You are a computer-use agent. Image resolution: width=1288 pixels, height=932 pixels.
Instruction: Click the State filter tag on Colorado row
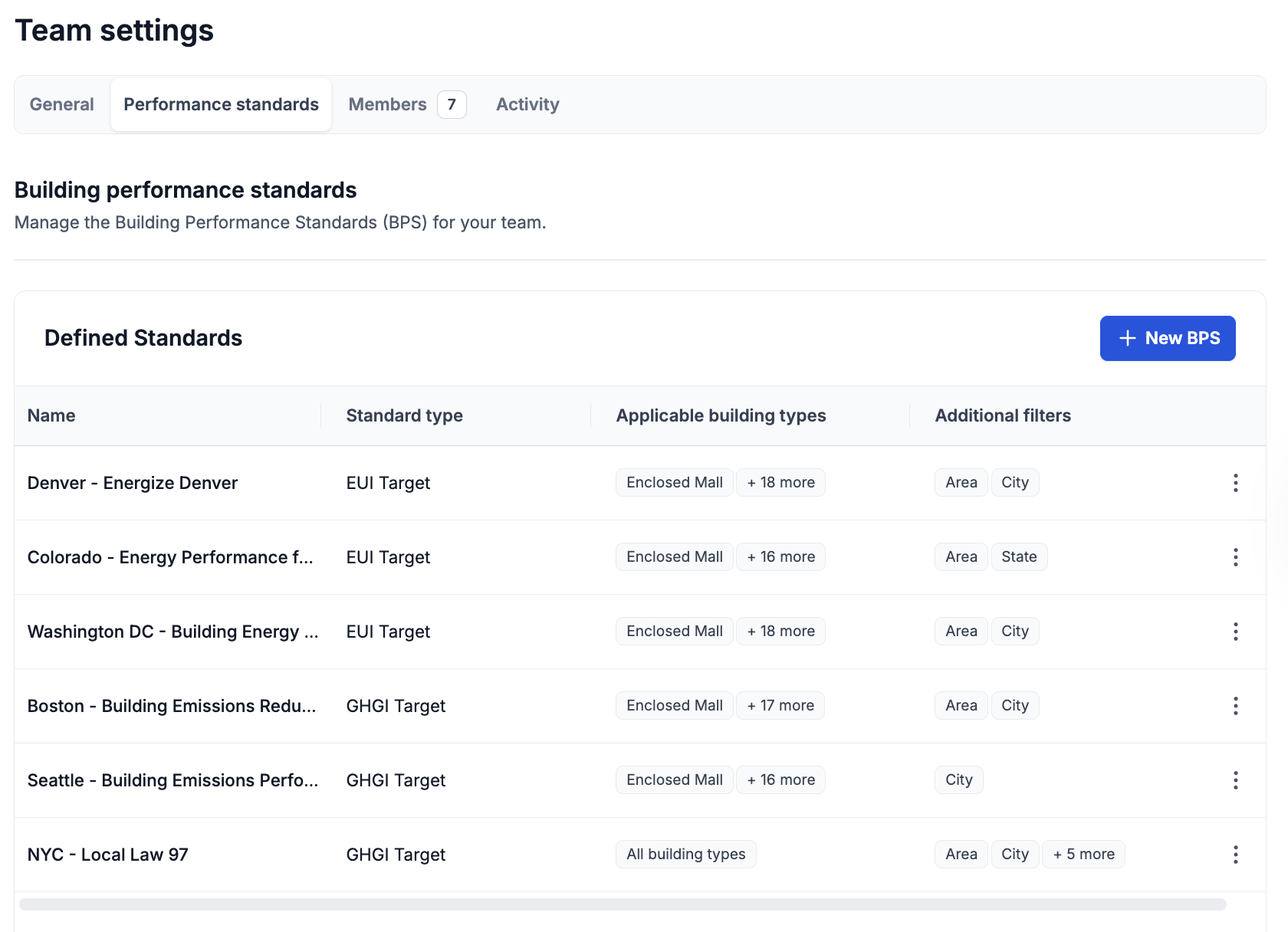point(1018,557)
